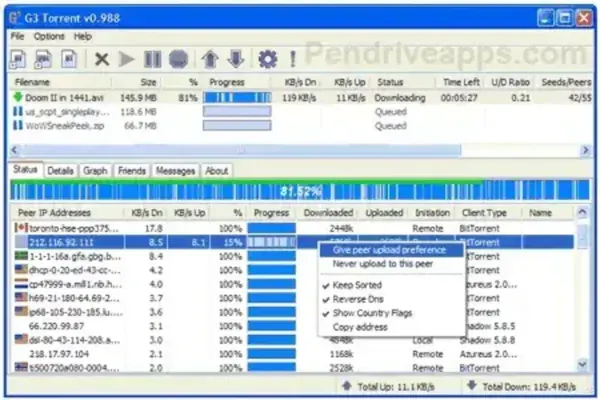Click the flag beside 1-1-1-16a.gfa.gbg peer
The image size is (600, 400).
coord(21,255)
